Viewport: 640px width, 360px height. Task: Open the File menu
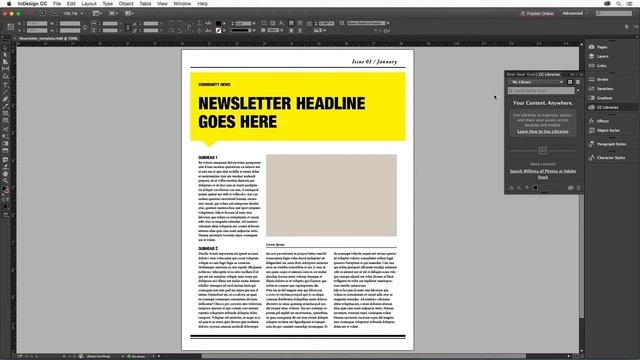coord(57,4)
